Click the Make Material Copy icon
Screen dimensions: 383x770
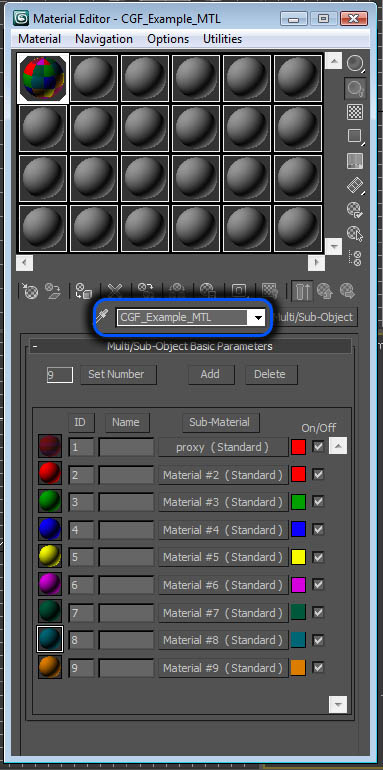click(145, 291)
